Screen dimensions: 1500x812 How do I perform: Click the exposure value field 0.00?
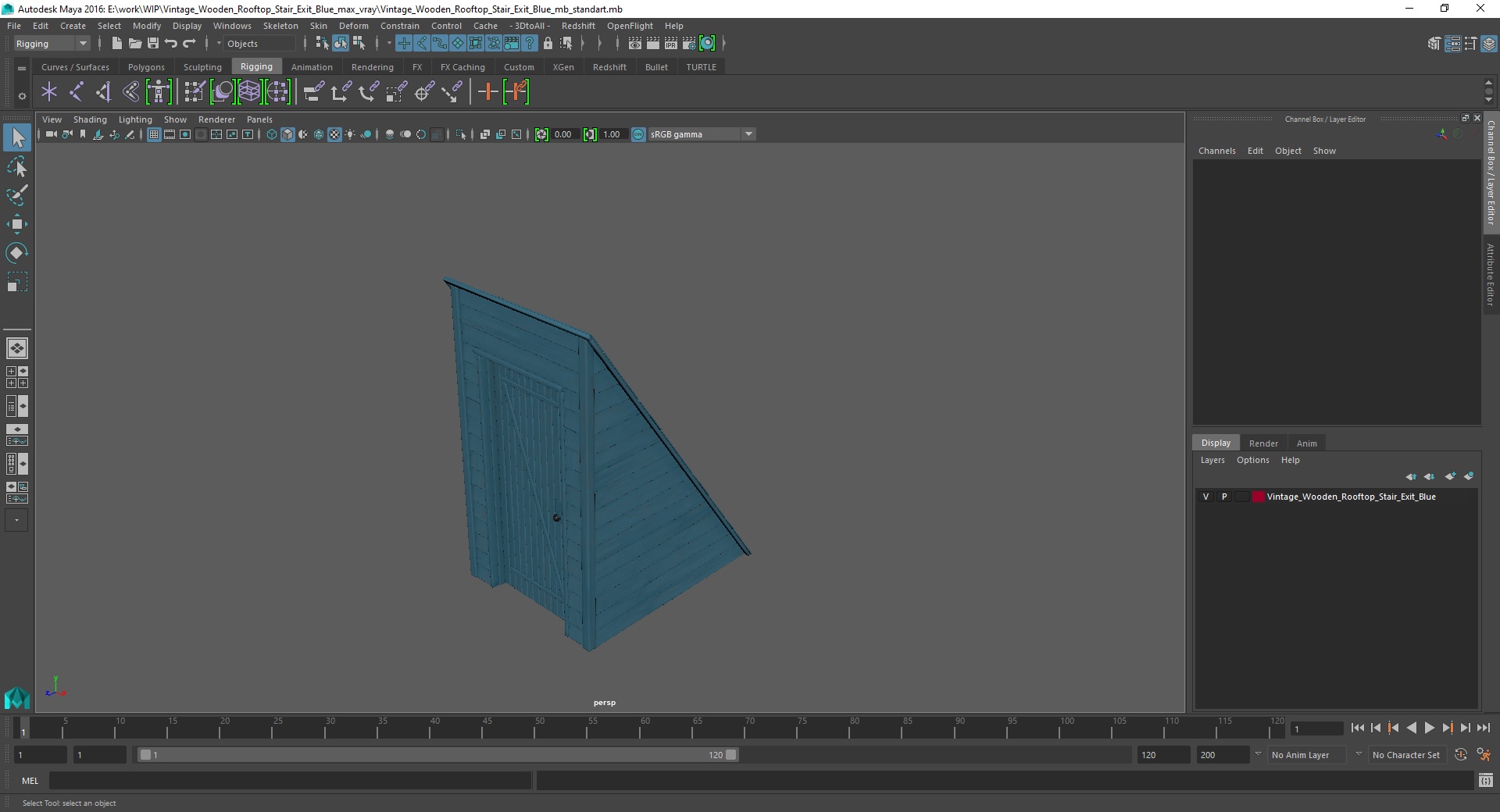(x=564, y=134)
